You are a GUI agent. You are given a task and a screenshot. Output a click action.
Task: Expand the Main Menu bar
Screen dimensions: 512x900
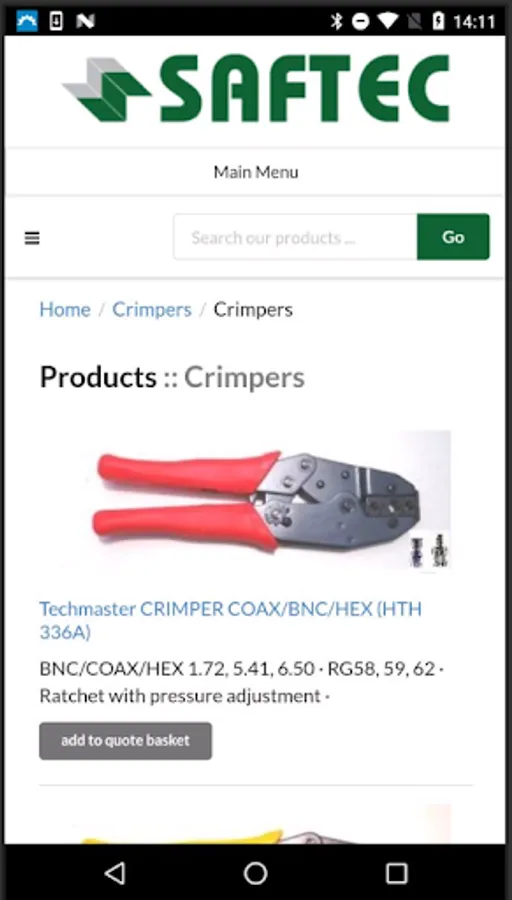[x=256, y=172]
